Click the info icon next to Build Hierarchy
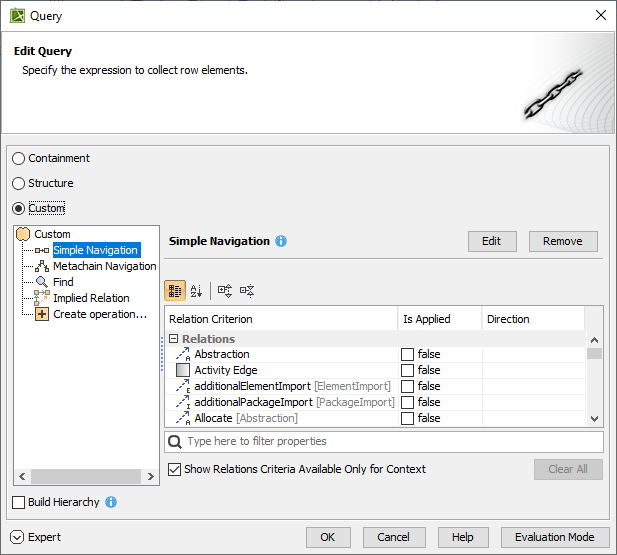Image resolution: width=617 pixels, height=555 pixels. [x=111, y=502]
